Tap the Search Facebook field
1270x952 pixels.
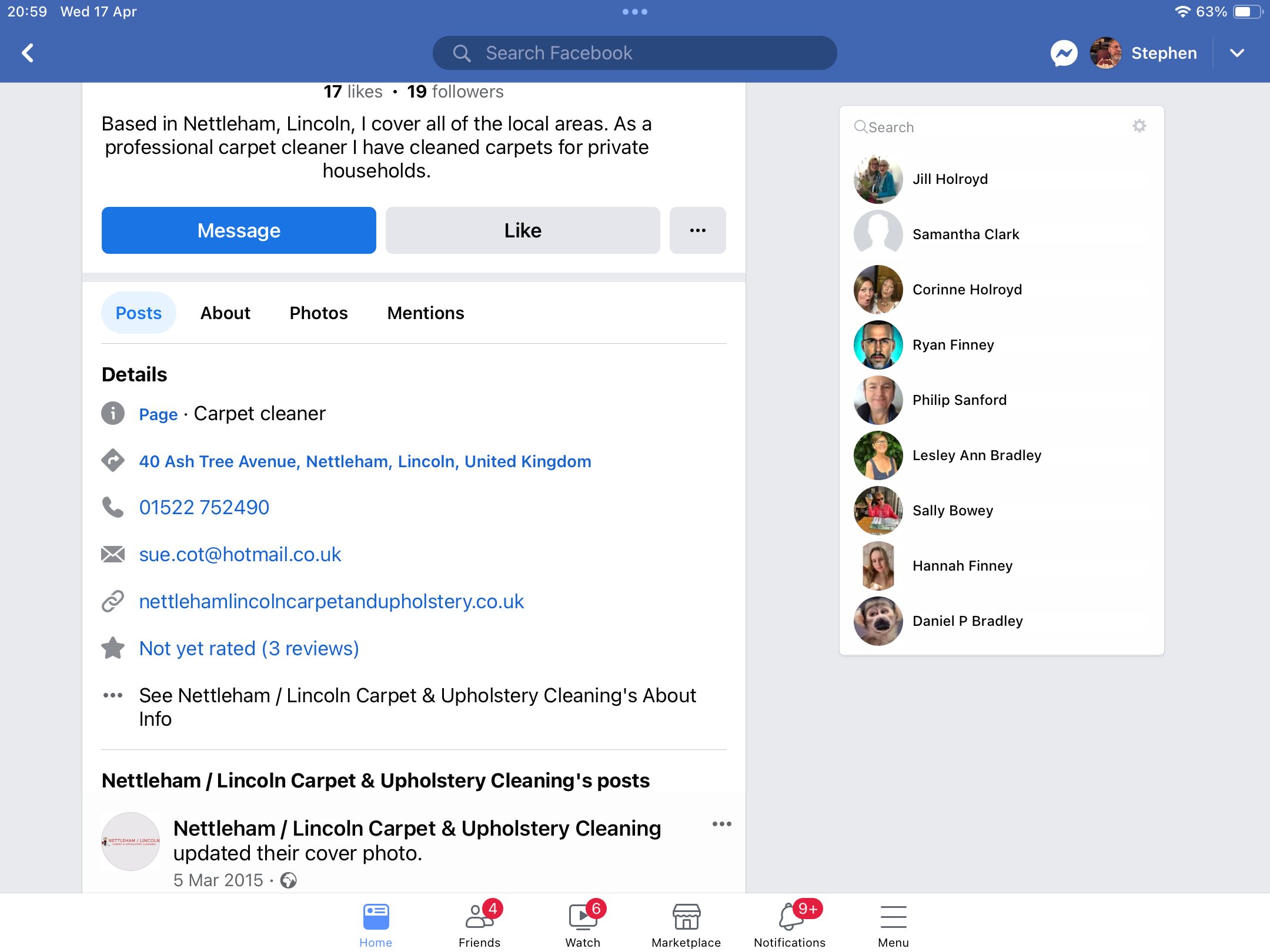634,53
